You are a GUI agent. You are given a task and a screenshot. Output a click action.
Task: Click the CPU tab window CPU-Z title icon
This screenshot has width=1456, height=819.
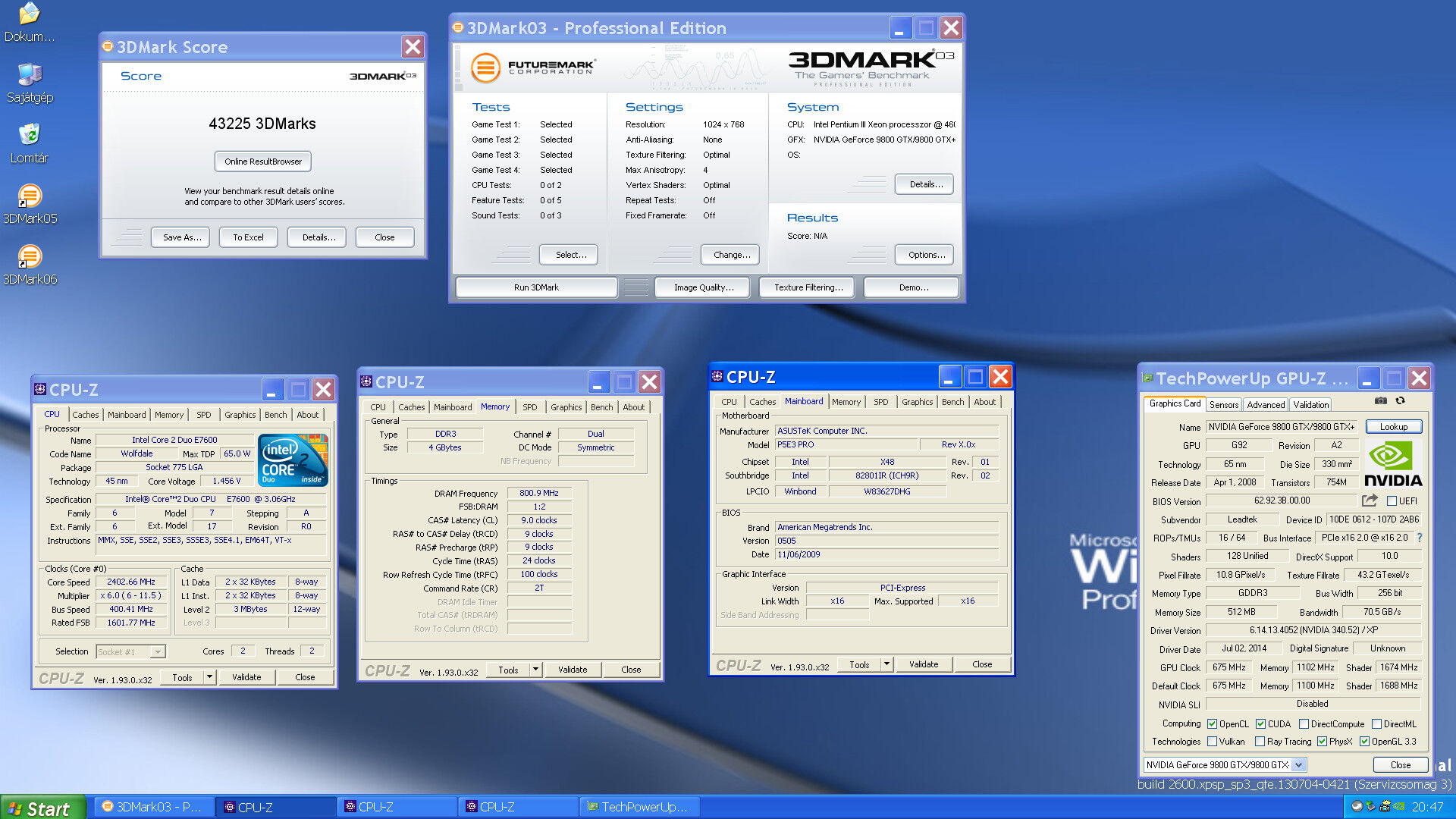[x=40, y=389]
